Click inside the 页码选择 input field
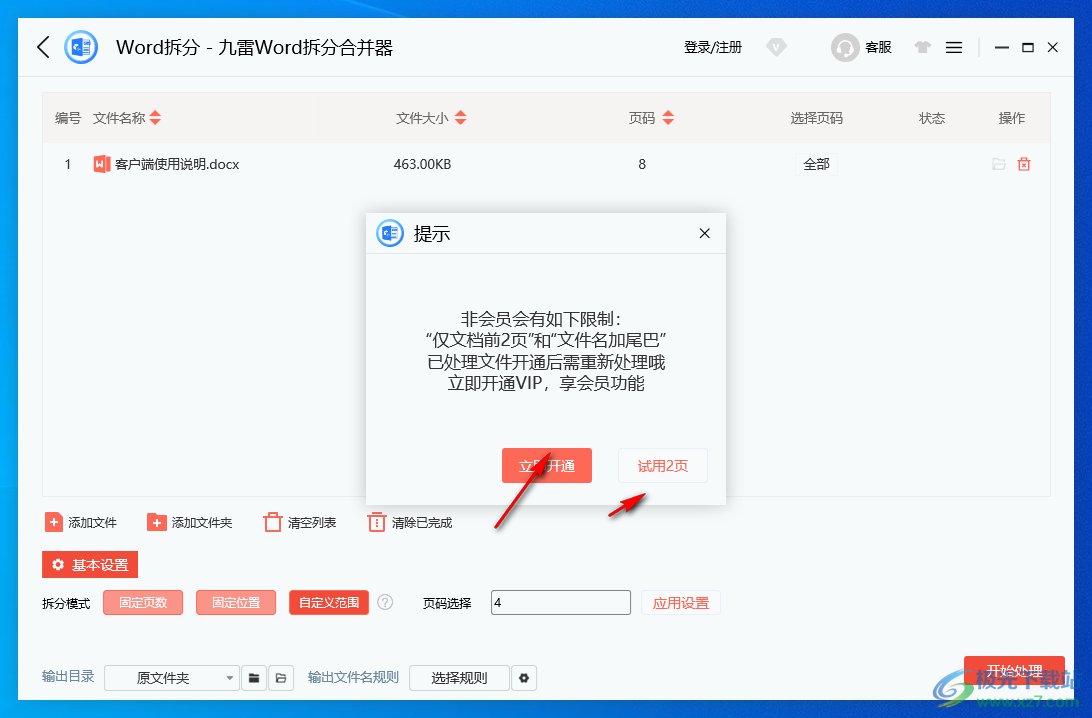The width and height of the screenshot is (1092, 718). 560,602
